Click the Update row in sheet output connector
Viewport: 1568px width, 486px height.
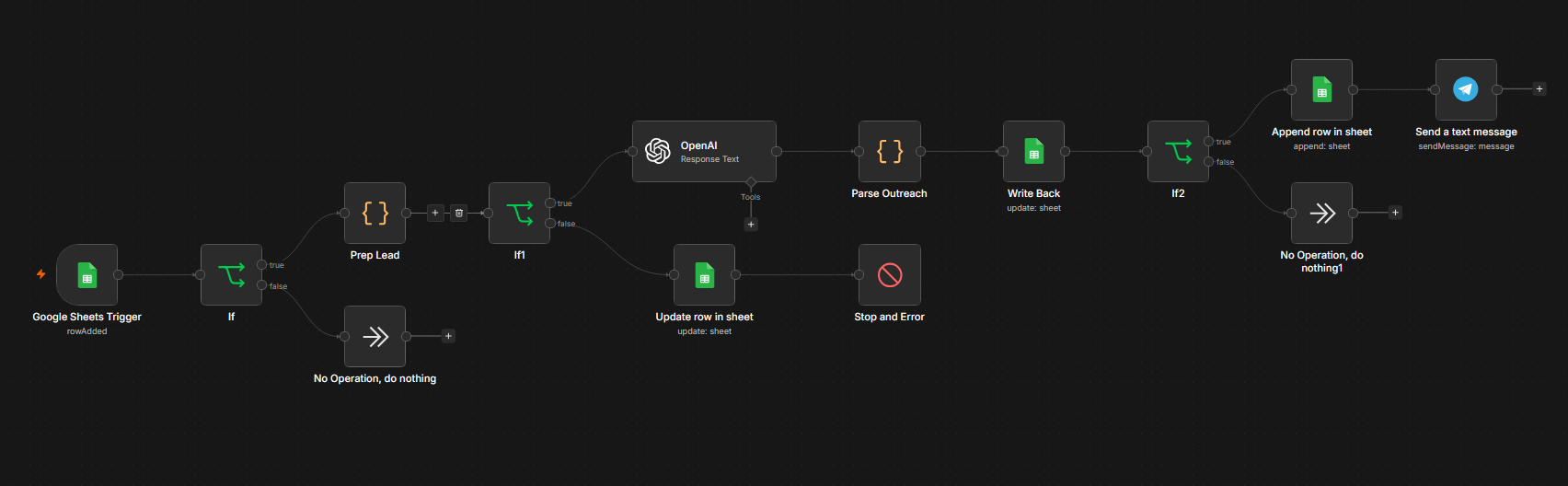pyautogui.click(x=735, y=274)
